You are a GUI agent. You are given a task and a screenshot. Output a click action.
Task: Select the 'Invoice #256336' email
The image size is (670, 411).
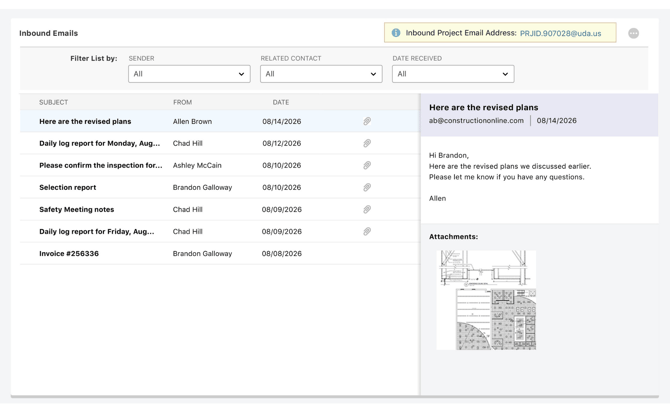pos(220,253)
